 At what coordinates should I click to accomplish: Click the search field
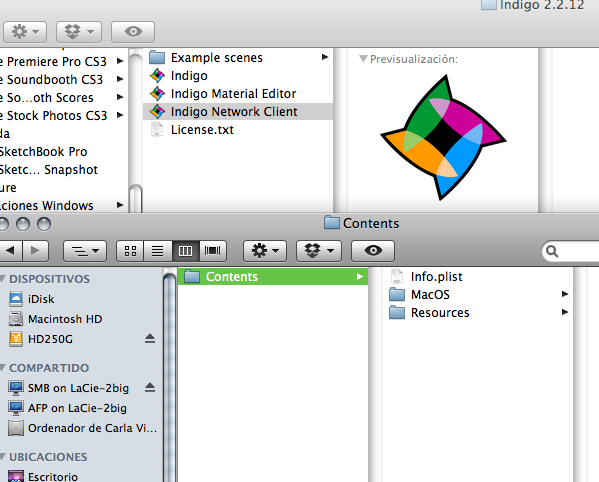coord(571,251)
